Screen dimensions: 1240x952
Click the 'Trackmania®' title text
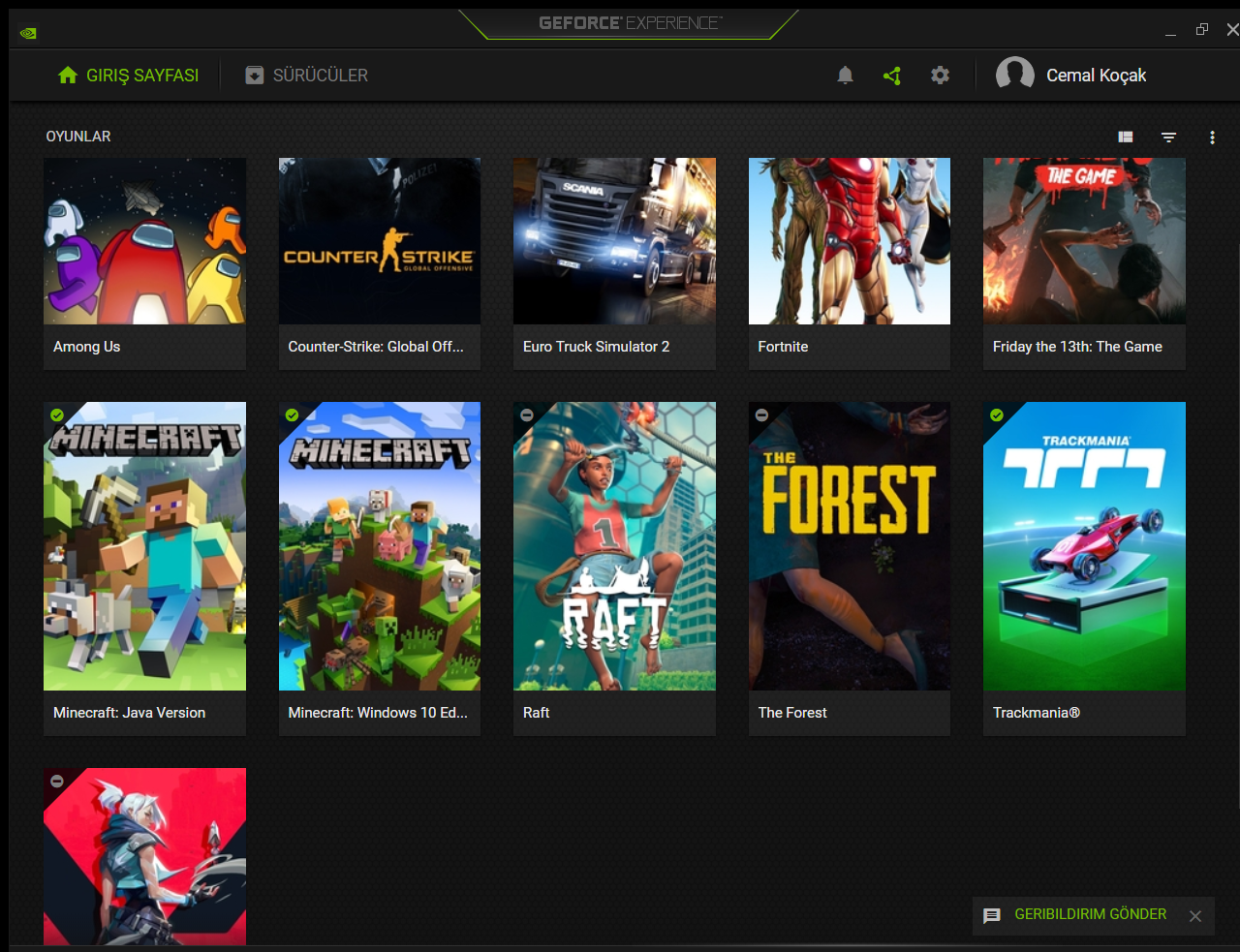(1037, 713)
